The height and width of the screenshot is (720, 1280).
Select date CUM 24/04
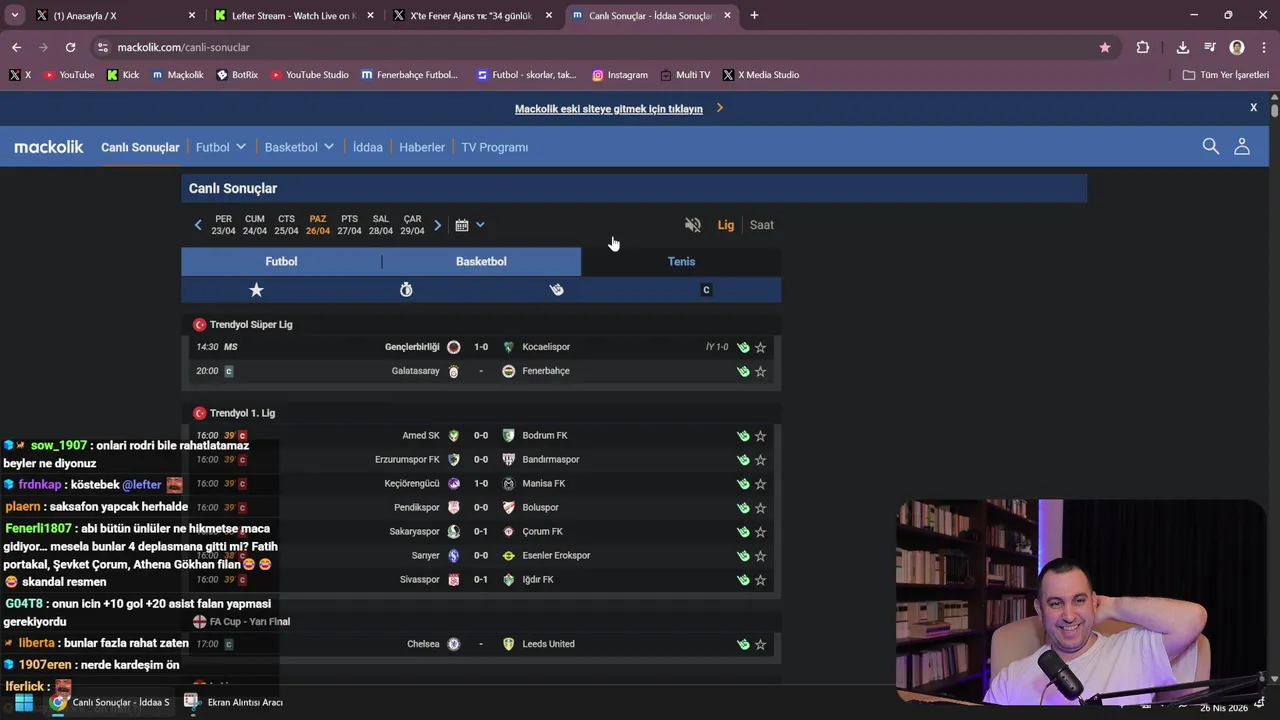point(255,225)
